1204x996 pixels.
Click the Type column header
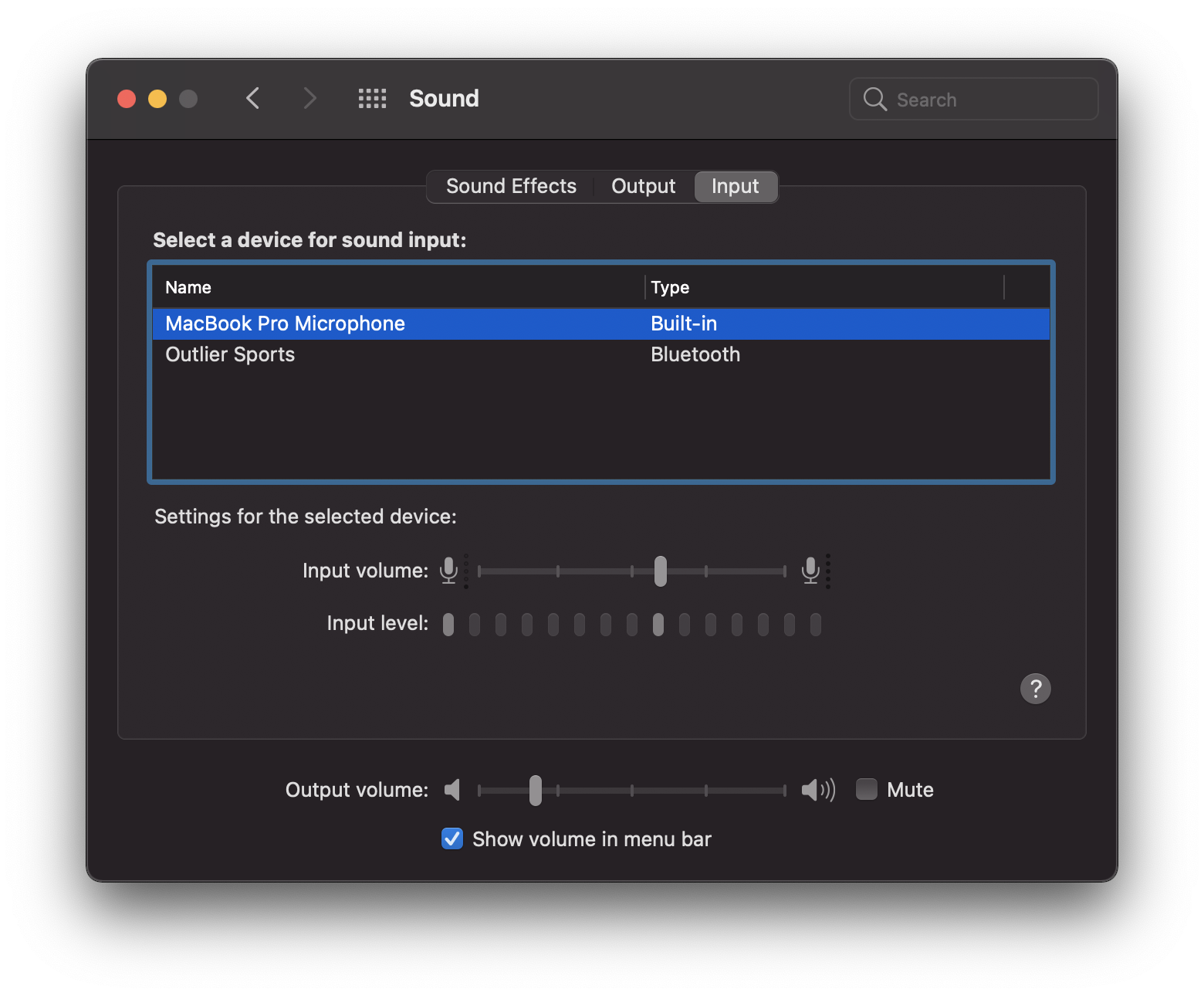click(670, 287)
